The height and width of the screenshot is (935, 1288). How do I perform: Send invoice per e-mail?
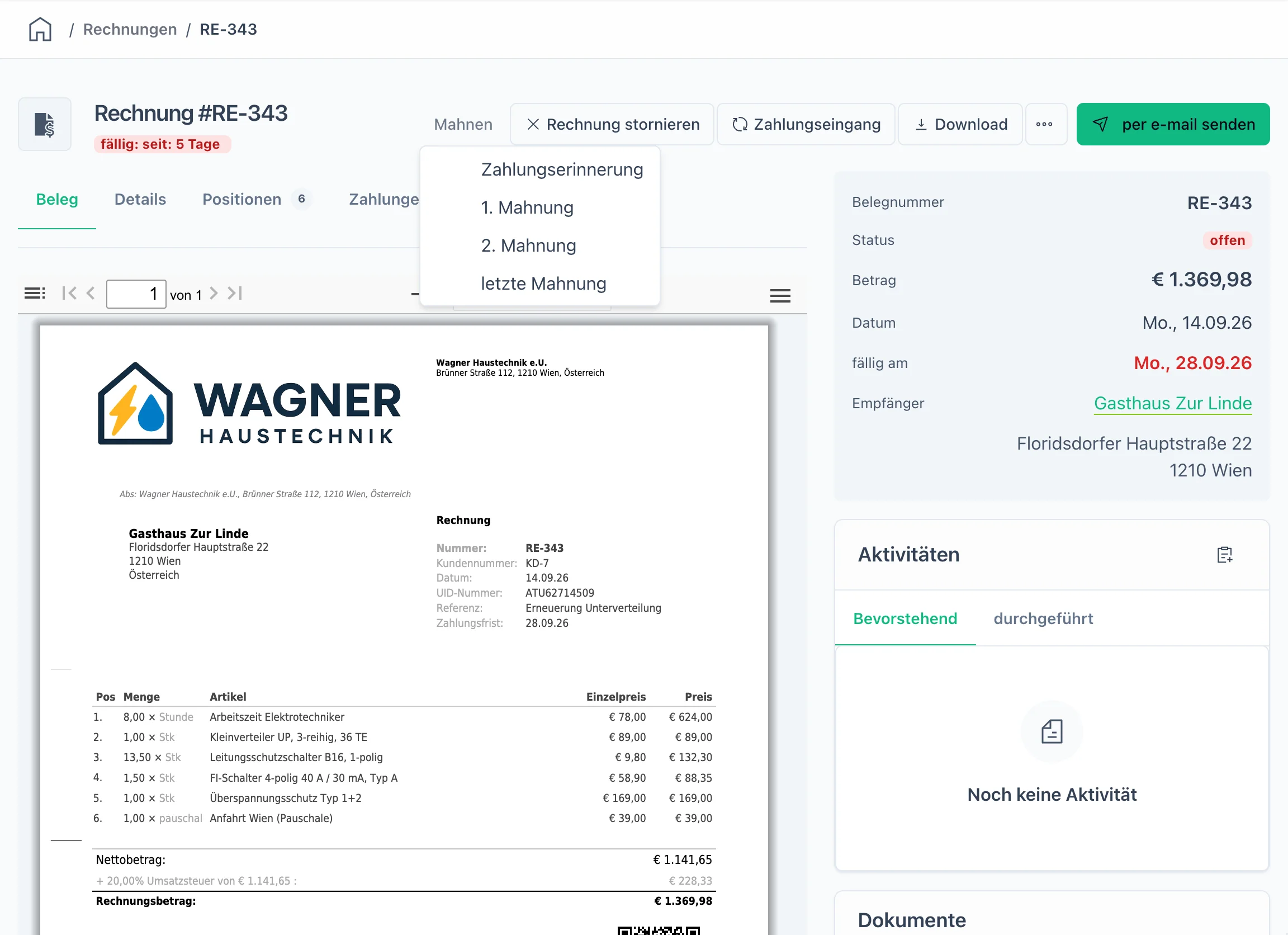[x=1173, y=124]
